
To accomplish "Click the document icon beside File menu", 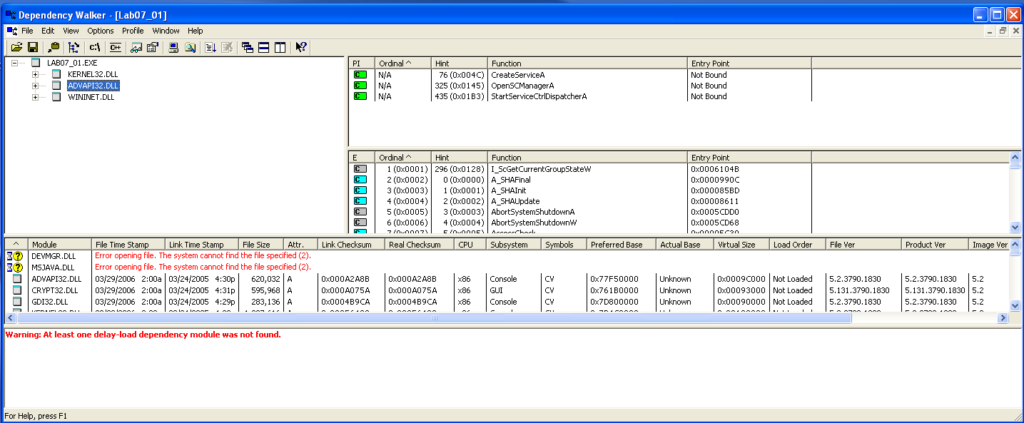I will (11, 31).
